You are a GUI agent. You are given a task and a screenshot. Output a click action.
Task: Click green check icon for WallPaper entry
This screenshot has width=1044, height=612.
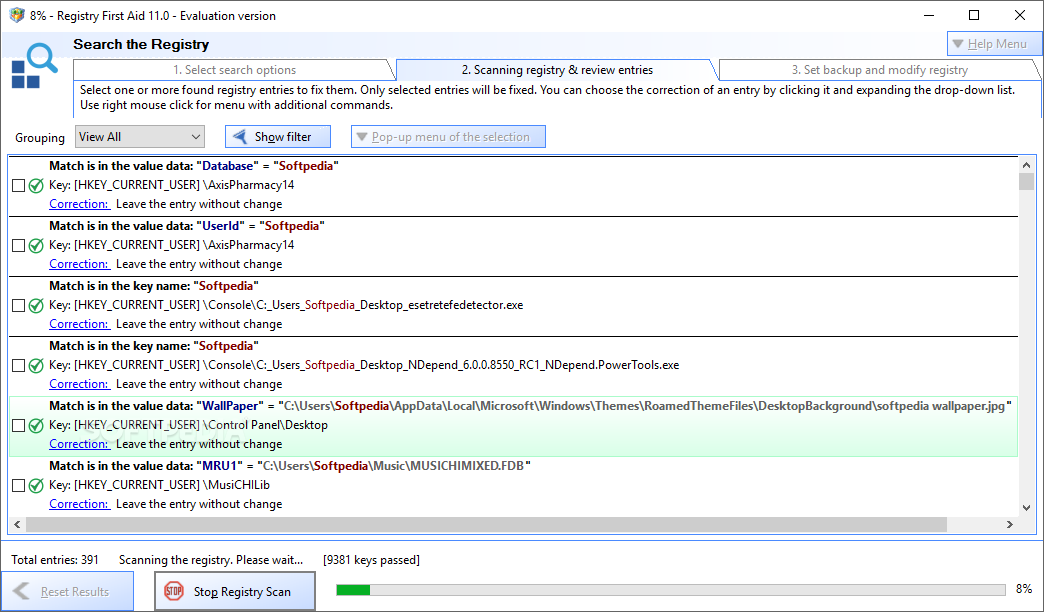tap(37, 426)
